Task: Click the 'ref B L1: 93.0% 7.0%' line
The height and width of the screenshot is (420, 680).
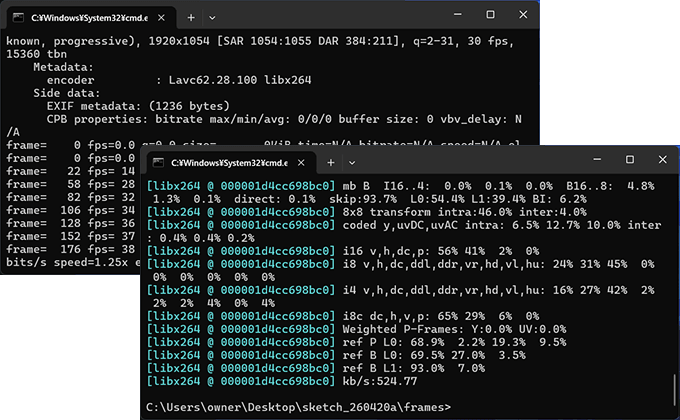Action: pos(316,368)
